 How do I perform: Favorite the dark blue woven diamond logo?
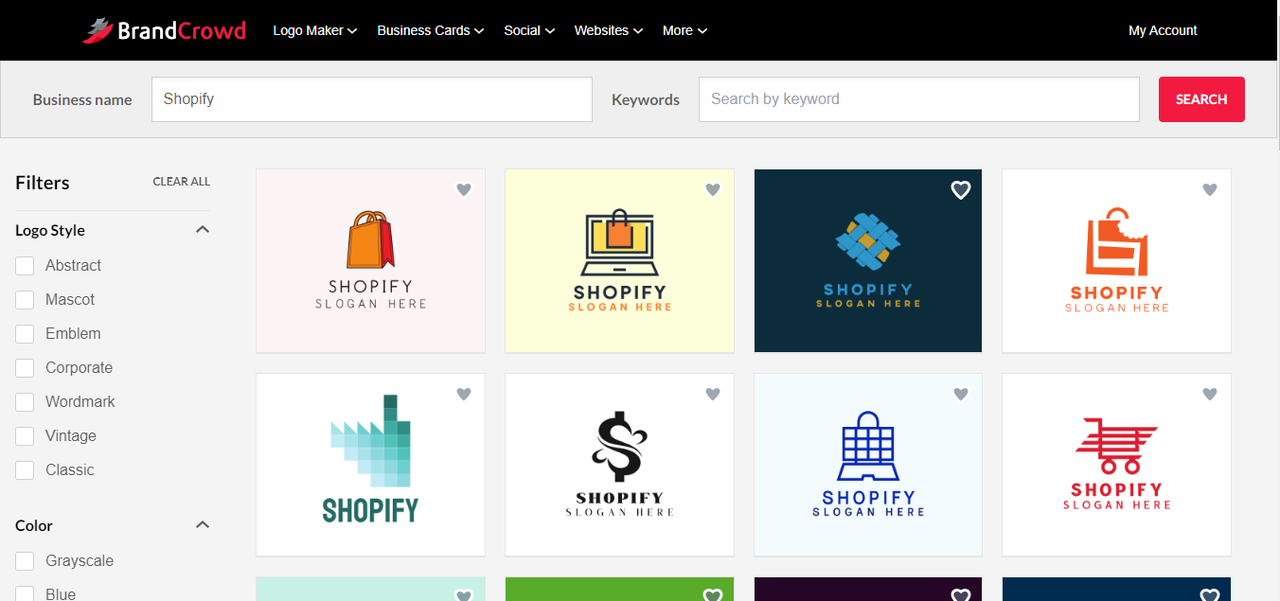(961, 189)
